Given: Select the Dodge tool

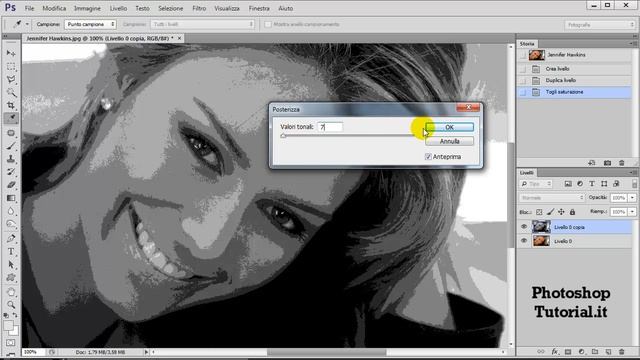Looking at the screenshot, I should [11, 224].
